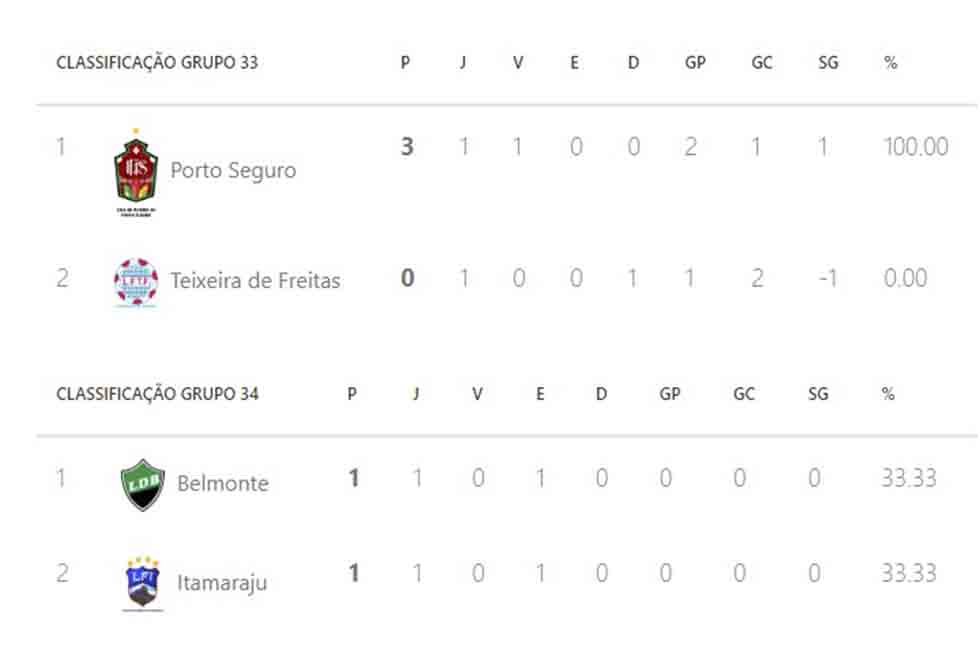Click the GP column header in Grupo 33

click(695, 62)
